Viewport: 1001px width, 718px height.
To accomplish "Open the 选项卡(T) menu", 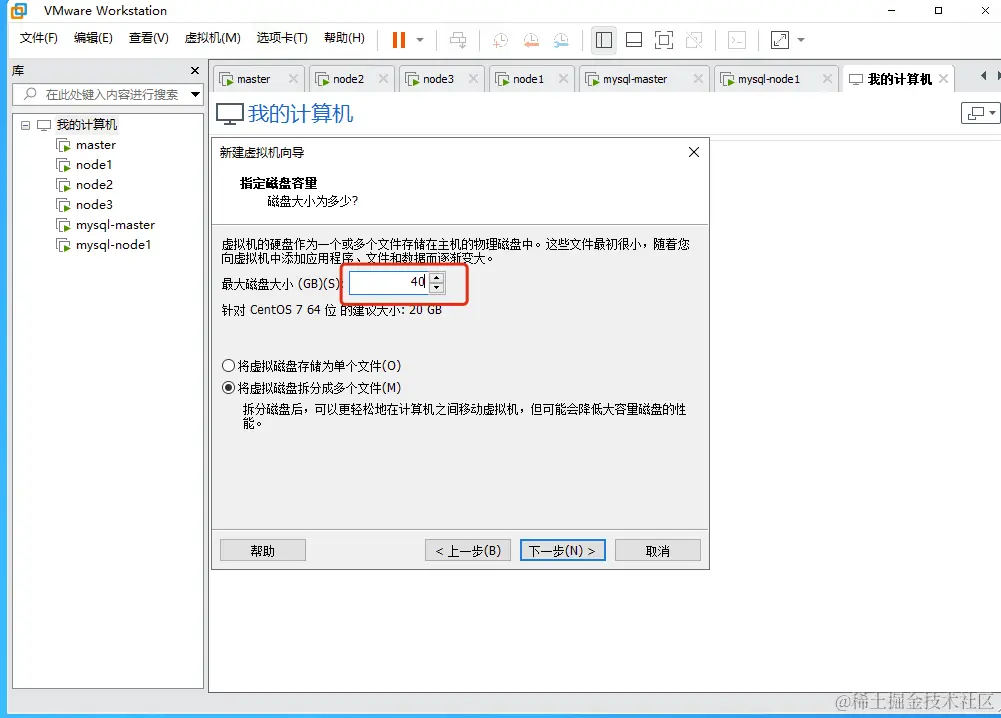I will click(x=282, y=38).
